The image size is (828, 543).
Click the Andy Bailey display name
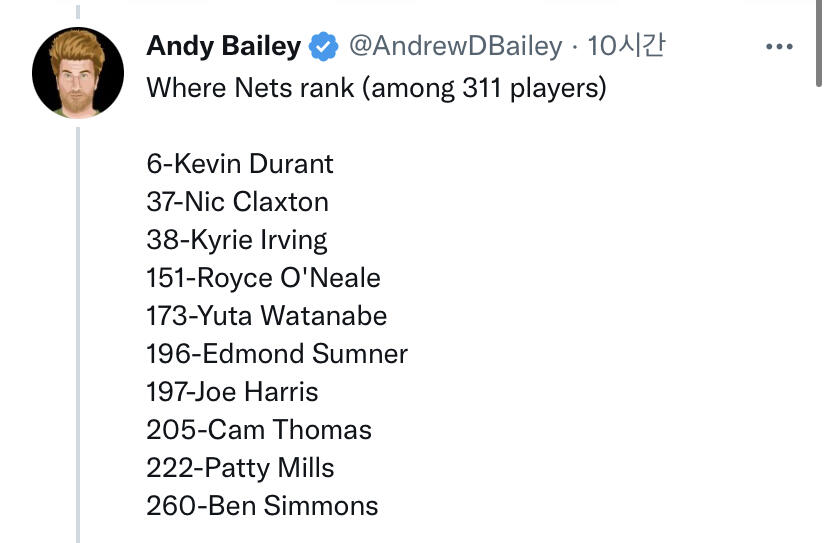(x=223, y=46)
